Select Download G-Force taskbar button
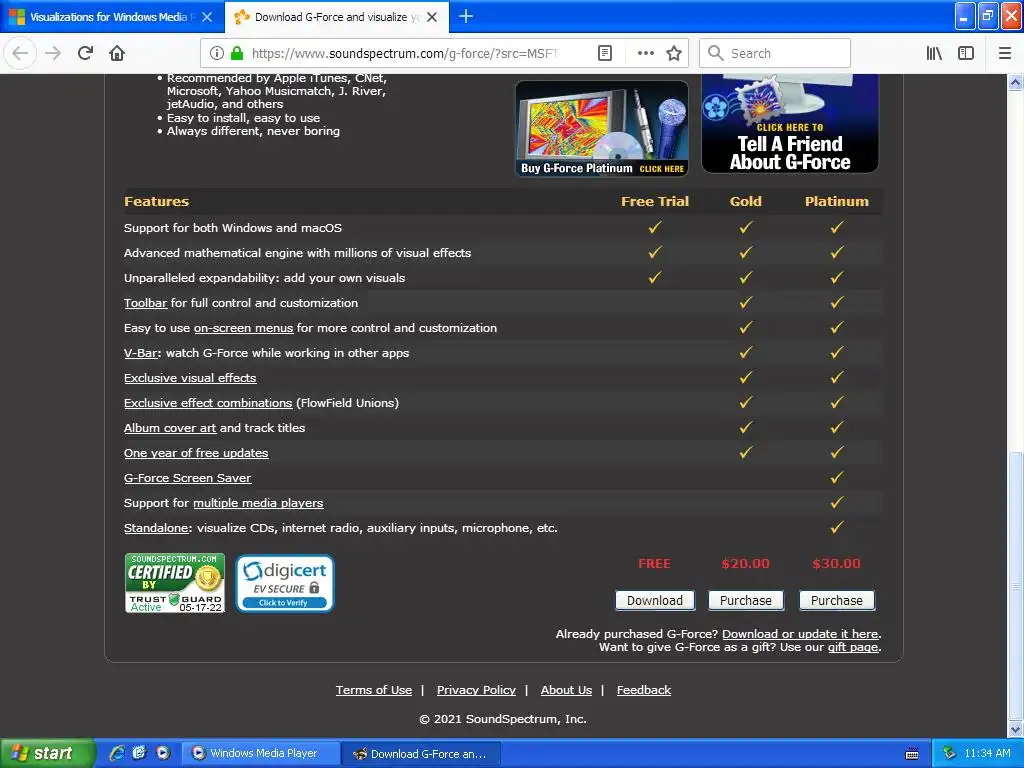This screenshot has width=1024, height=768. click(x=421, y=754)
